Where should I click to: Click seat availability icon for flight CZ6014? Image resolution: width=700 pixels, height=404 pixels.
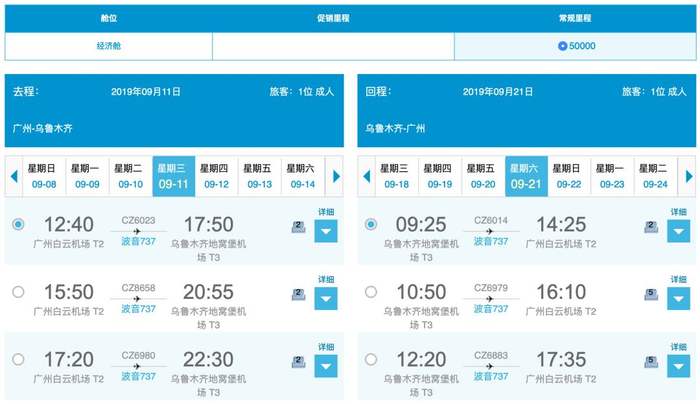point(651,227)
